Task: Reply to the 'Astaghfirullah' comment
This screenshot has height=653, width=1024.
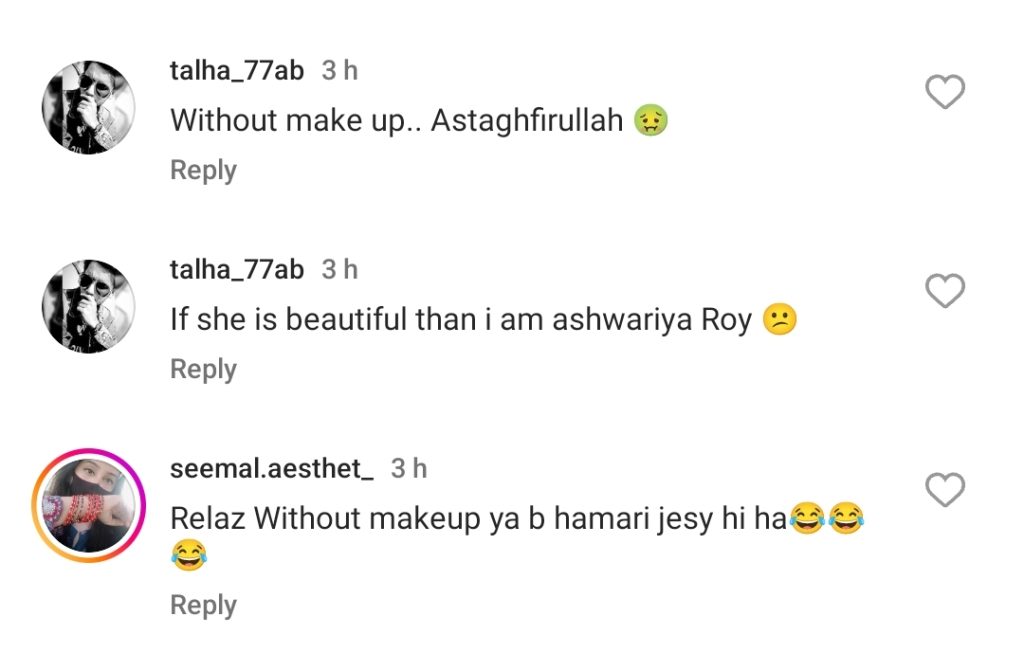Action: coord(203,170)
